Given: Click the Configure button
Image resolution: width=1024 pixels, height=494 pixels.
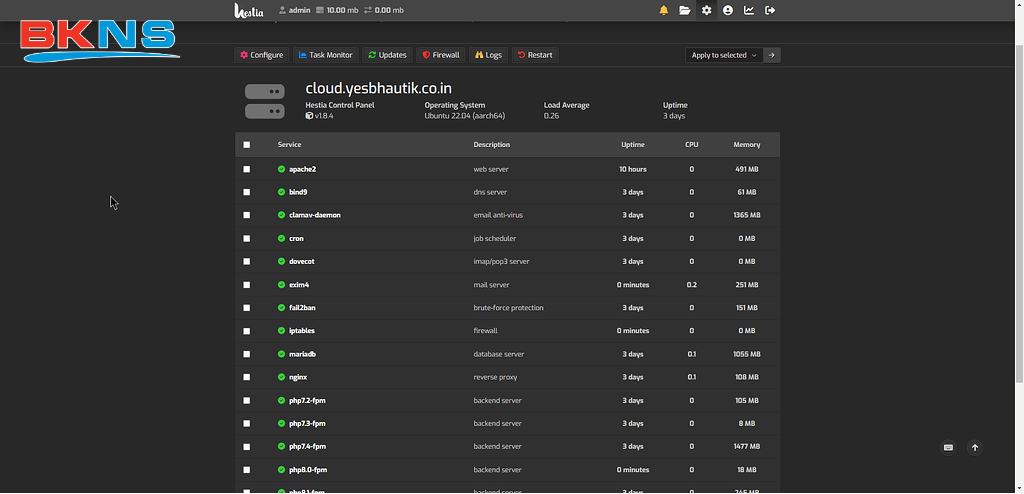Looking at the screenshot, I should point(262,55).
